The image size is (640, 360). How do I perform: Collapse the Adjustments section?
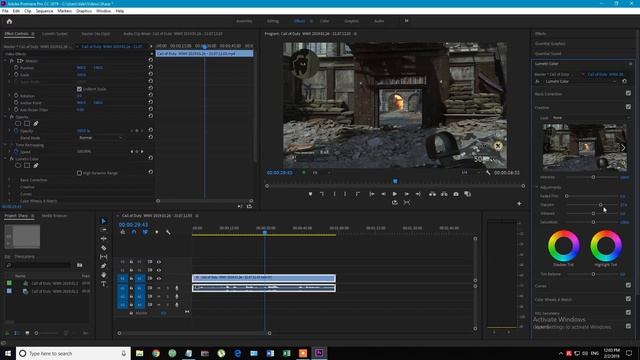tap(537, 187)
